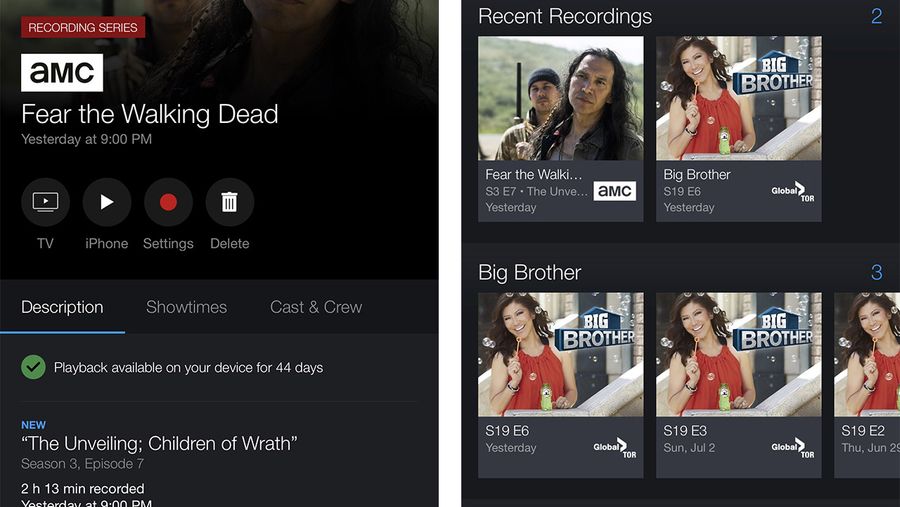The width and height of the screenshot is (900, 507).
Task: Play the recording on iPhone
Action: coord(107,202)
